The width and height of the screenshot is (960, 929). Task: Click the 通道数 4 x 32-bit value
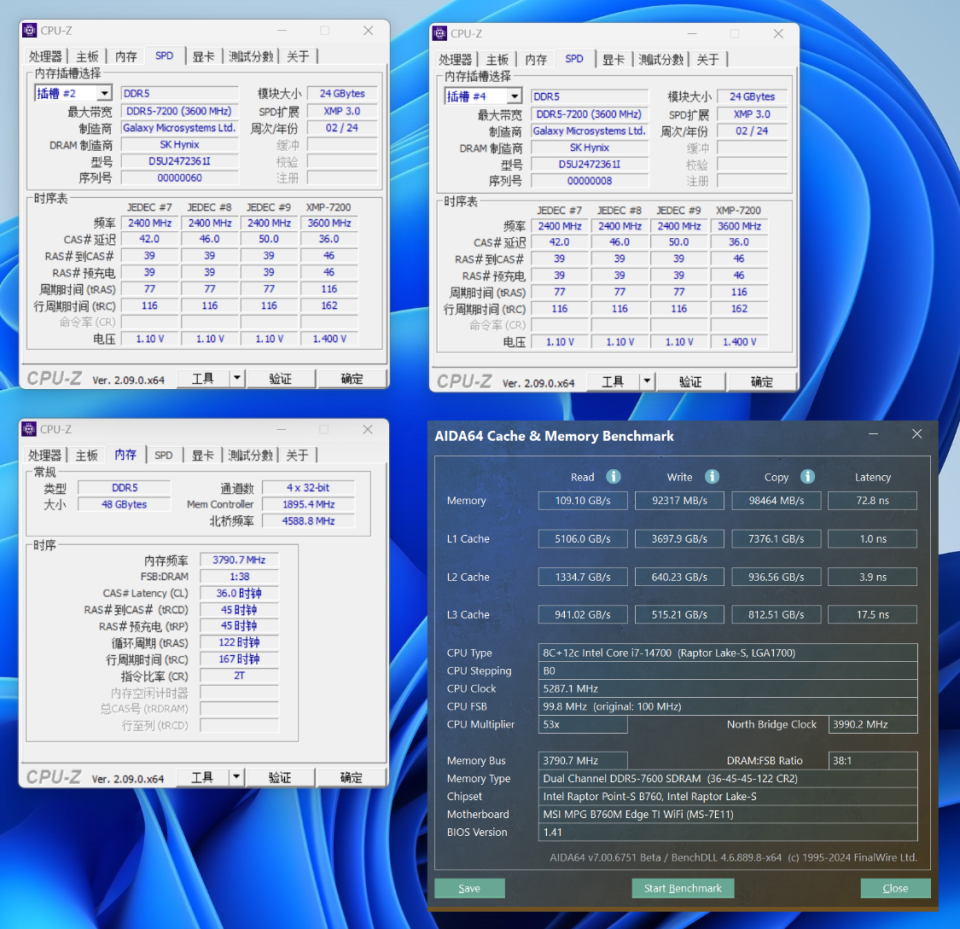(308, 487)
